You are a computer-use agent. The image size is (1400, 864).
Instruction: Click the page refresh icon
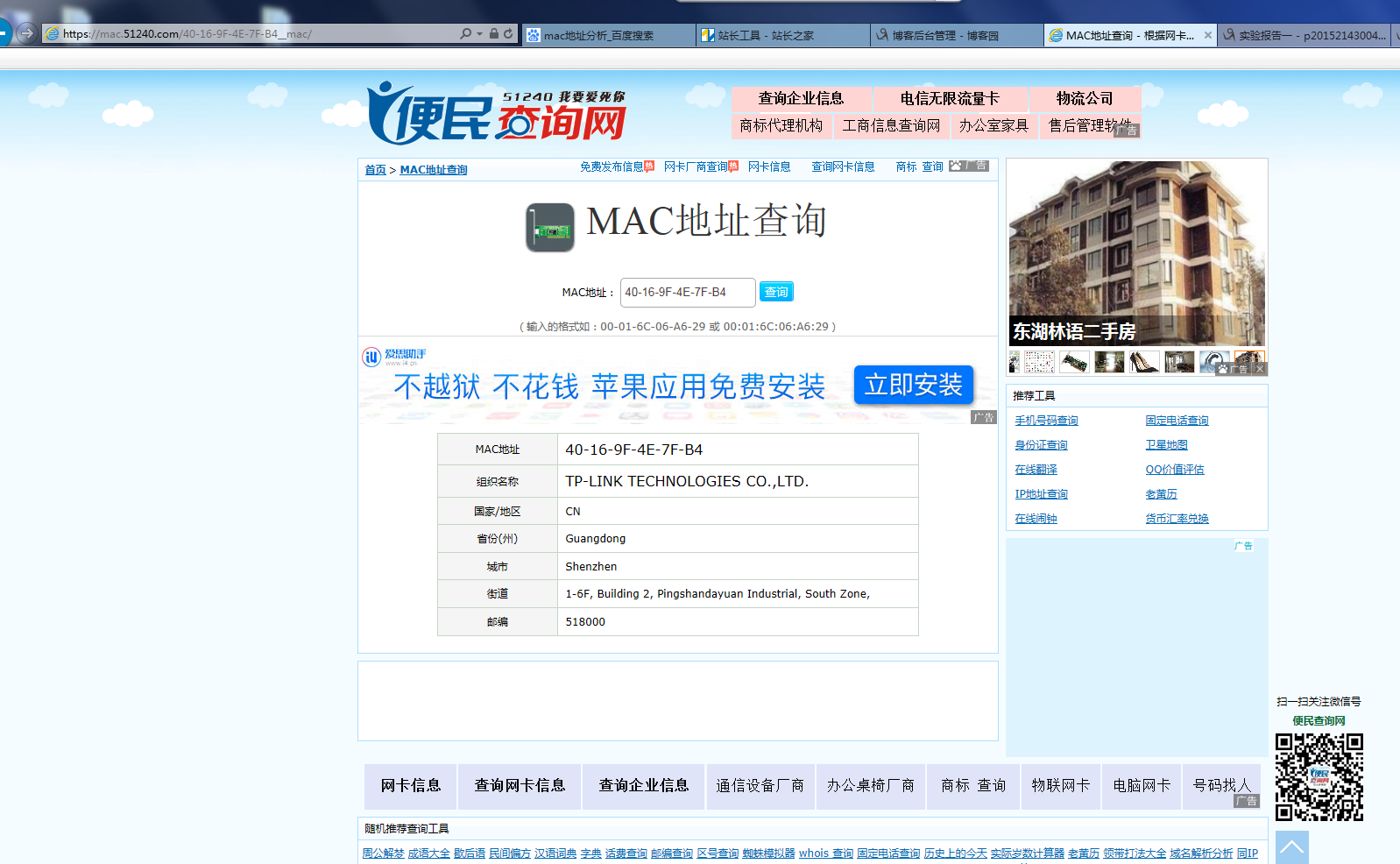pyautogui.click(x=508, y=34)
